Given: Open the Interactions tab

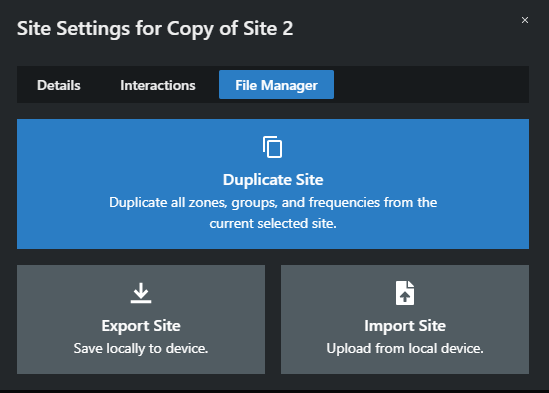Looking at the screenshot, I should click(x=158, y=85).
